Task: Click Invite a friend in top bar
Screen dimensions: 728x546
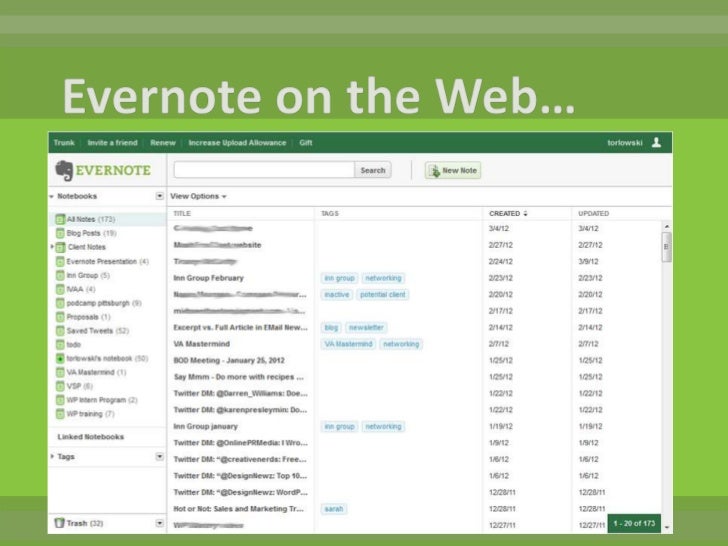Action: (x=112, y=143)
